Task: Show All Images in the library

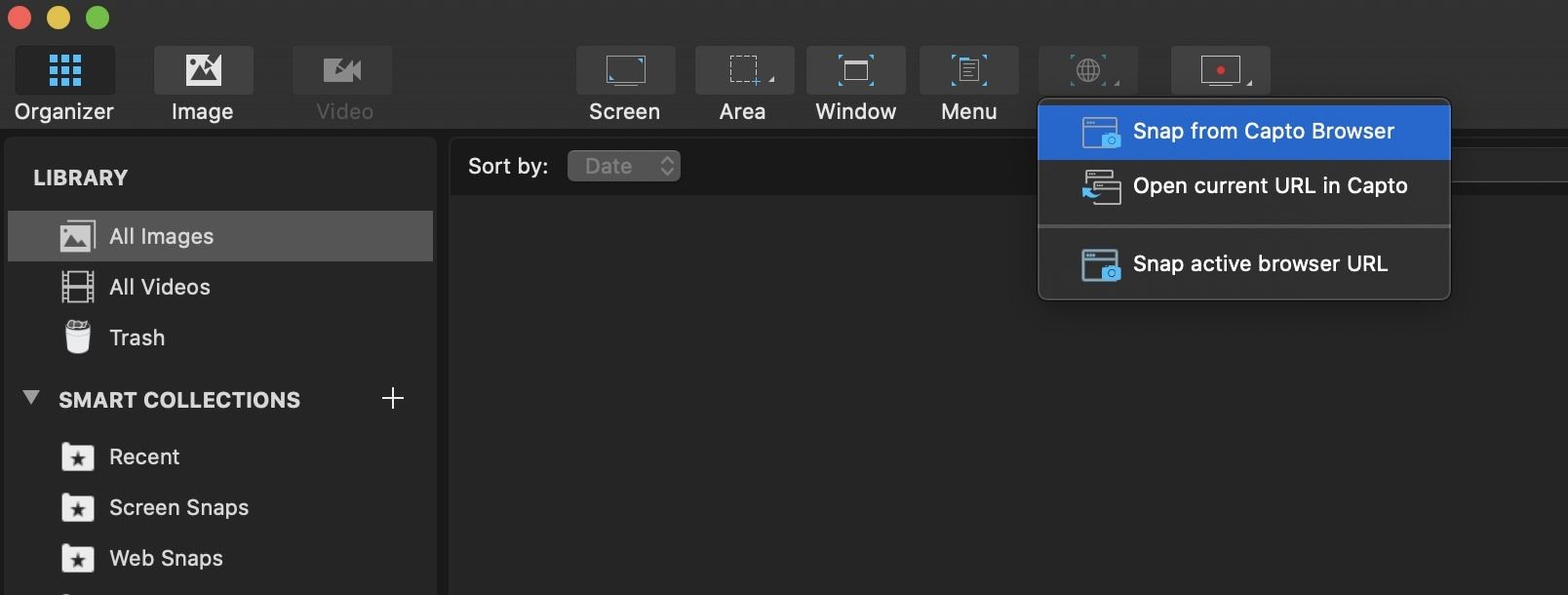Action: 161,236
